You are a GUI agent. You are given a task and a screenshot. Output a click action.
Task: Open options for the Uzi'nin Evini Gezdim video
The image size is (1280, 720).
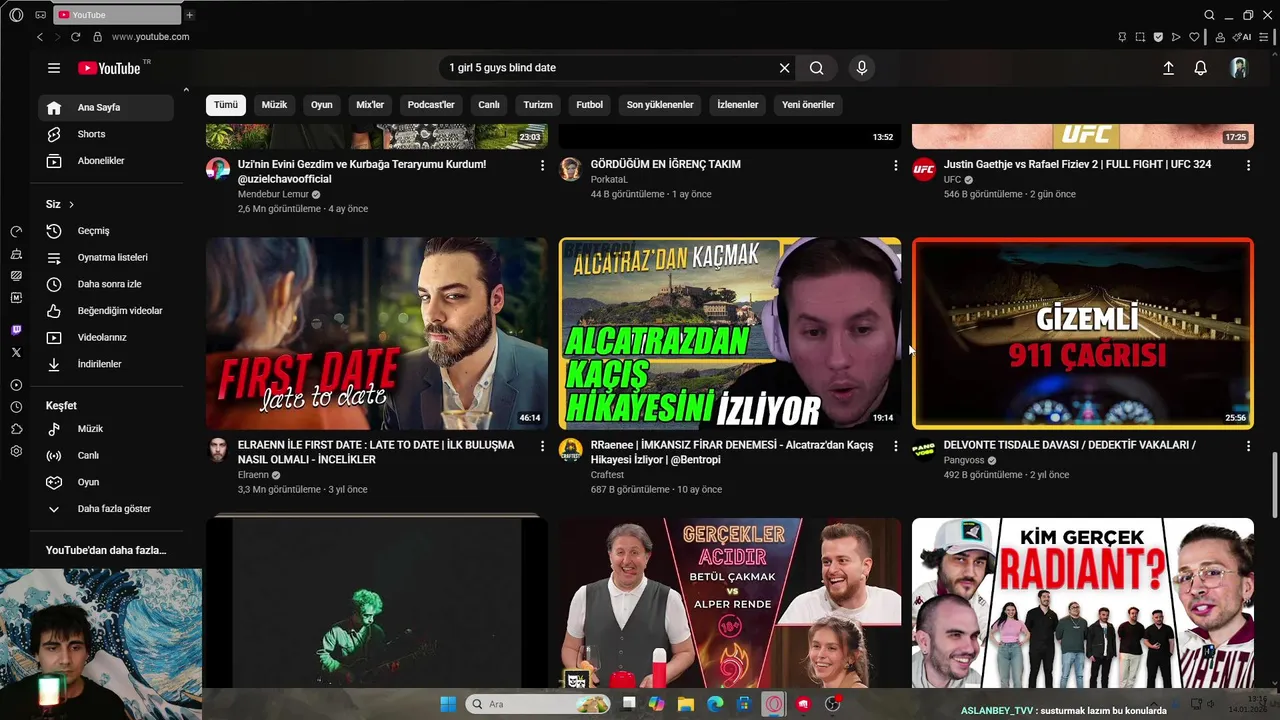pyautogui.click(x=543, y=165)
